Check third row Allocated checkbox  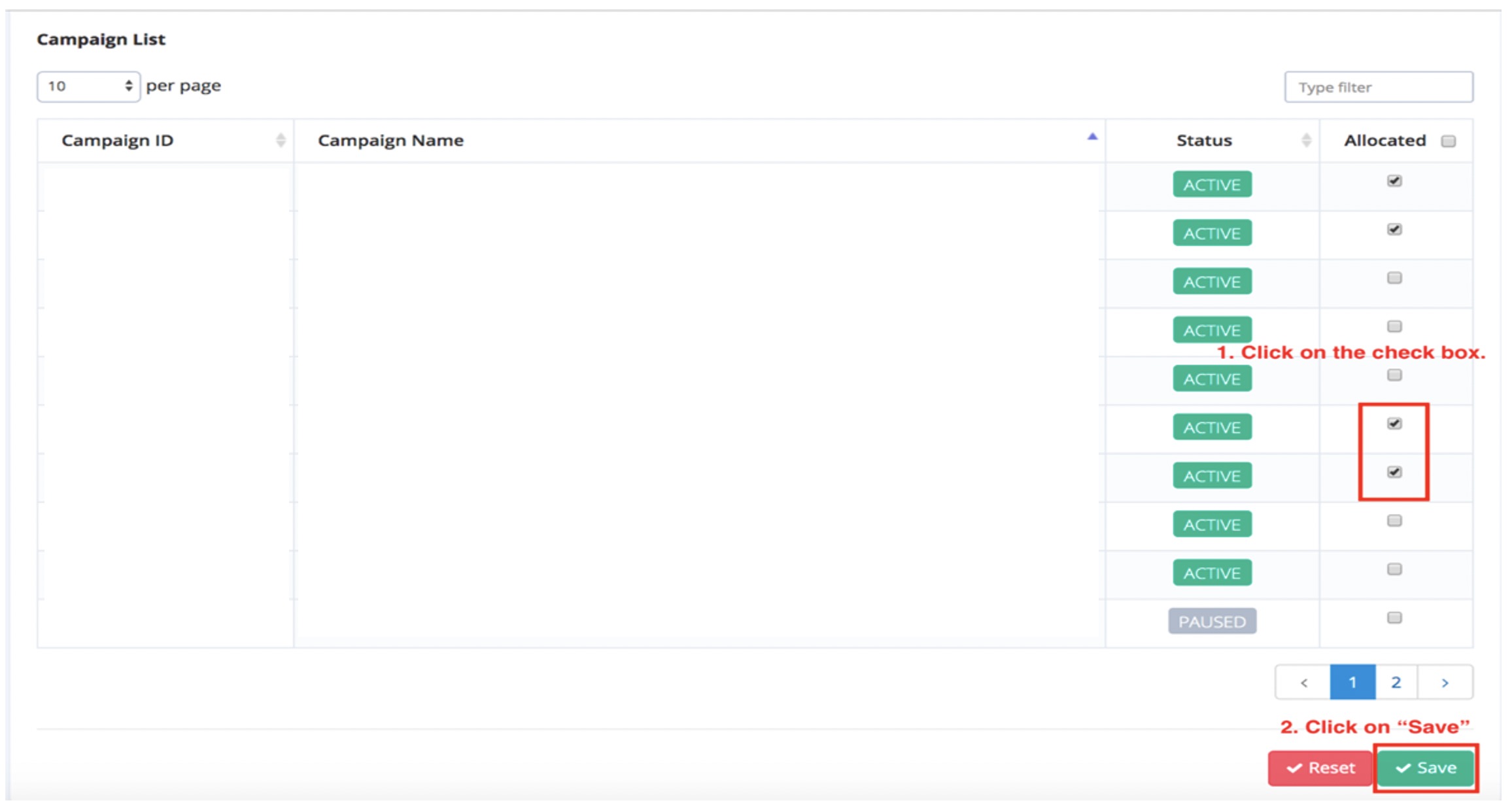1394,278
